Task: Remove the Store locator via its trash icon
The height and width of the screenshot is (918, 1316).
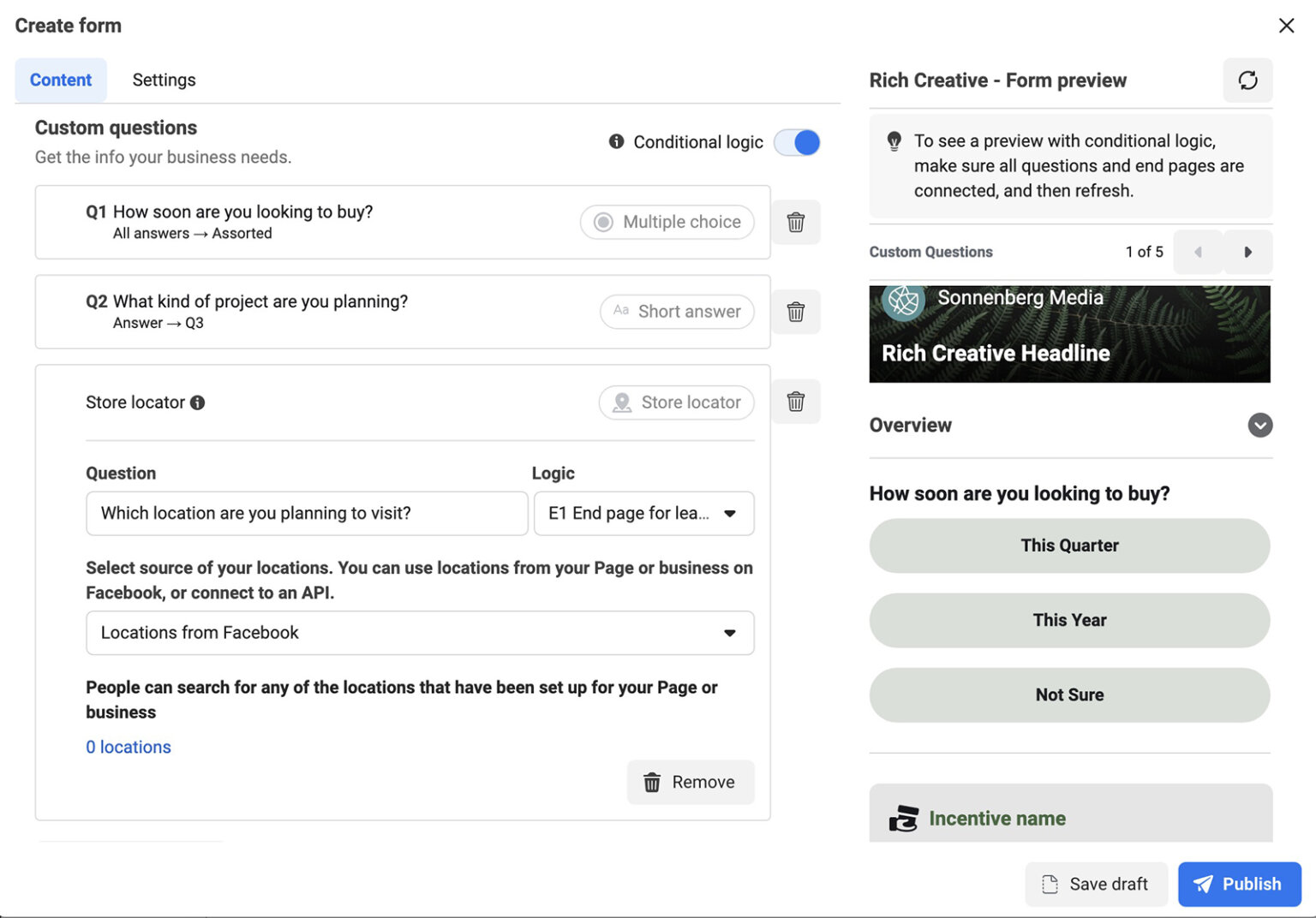Action: pyautogui.click(x=795, y=402)
